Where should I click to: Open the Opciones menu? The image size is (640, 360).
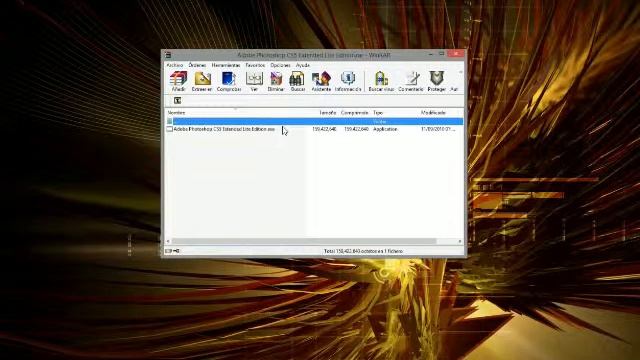[x=280, y=65]
